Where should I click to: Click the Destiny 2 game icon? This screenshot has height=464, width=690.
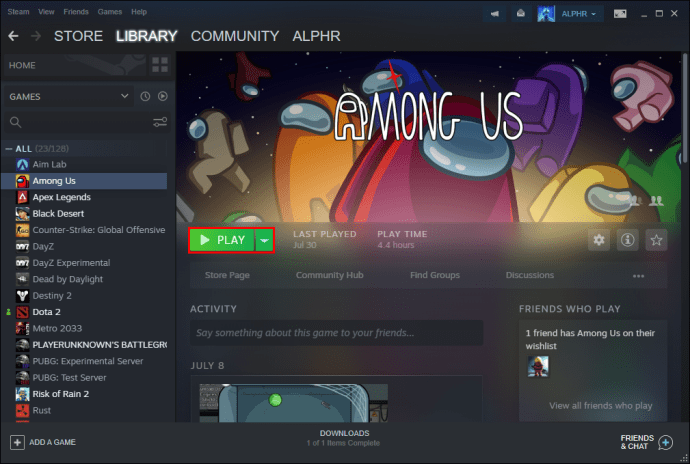[22, 296]
